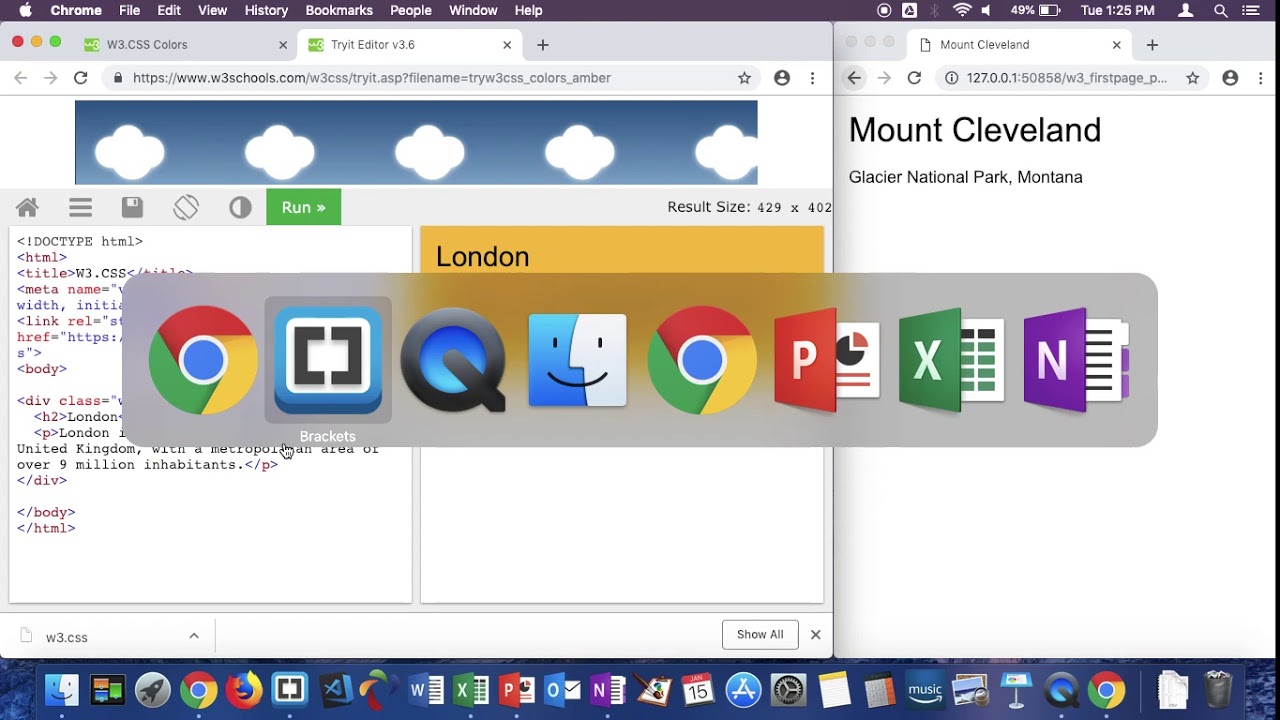This screenshot has height=720, width=1280.
Task: Toggle the Tryit editor dark theme
Action: coord(240,207)
